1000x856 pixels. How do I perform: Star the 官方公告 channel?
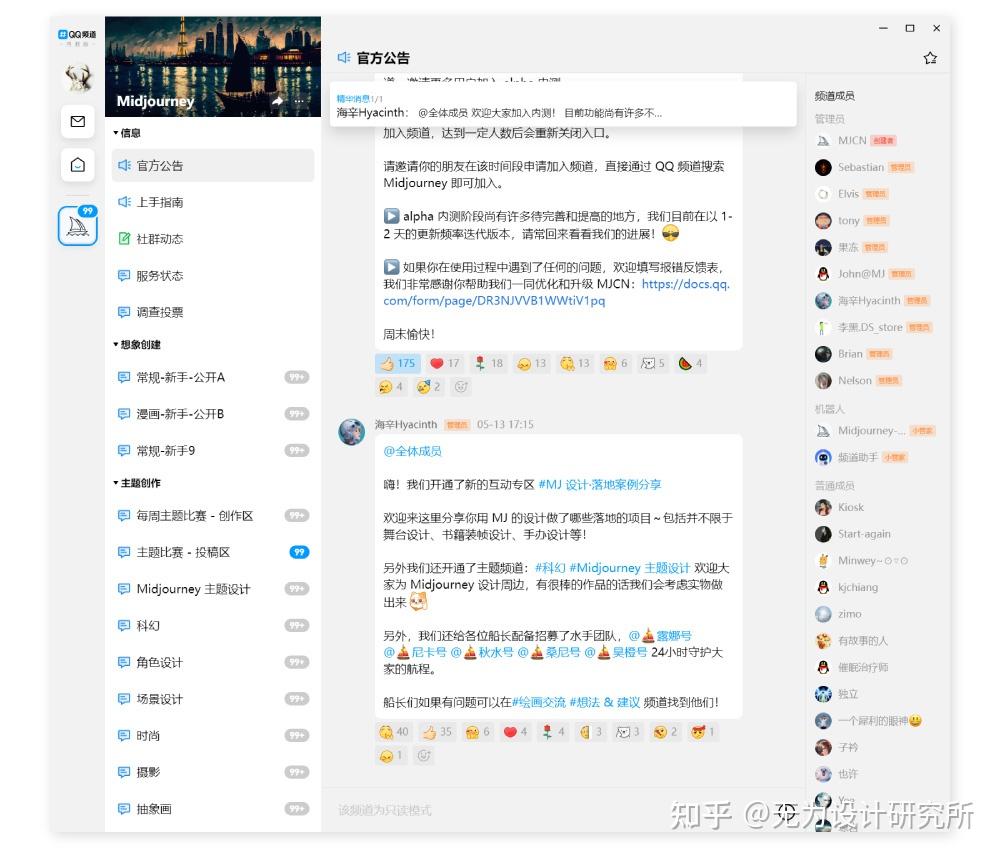(930, 58)
